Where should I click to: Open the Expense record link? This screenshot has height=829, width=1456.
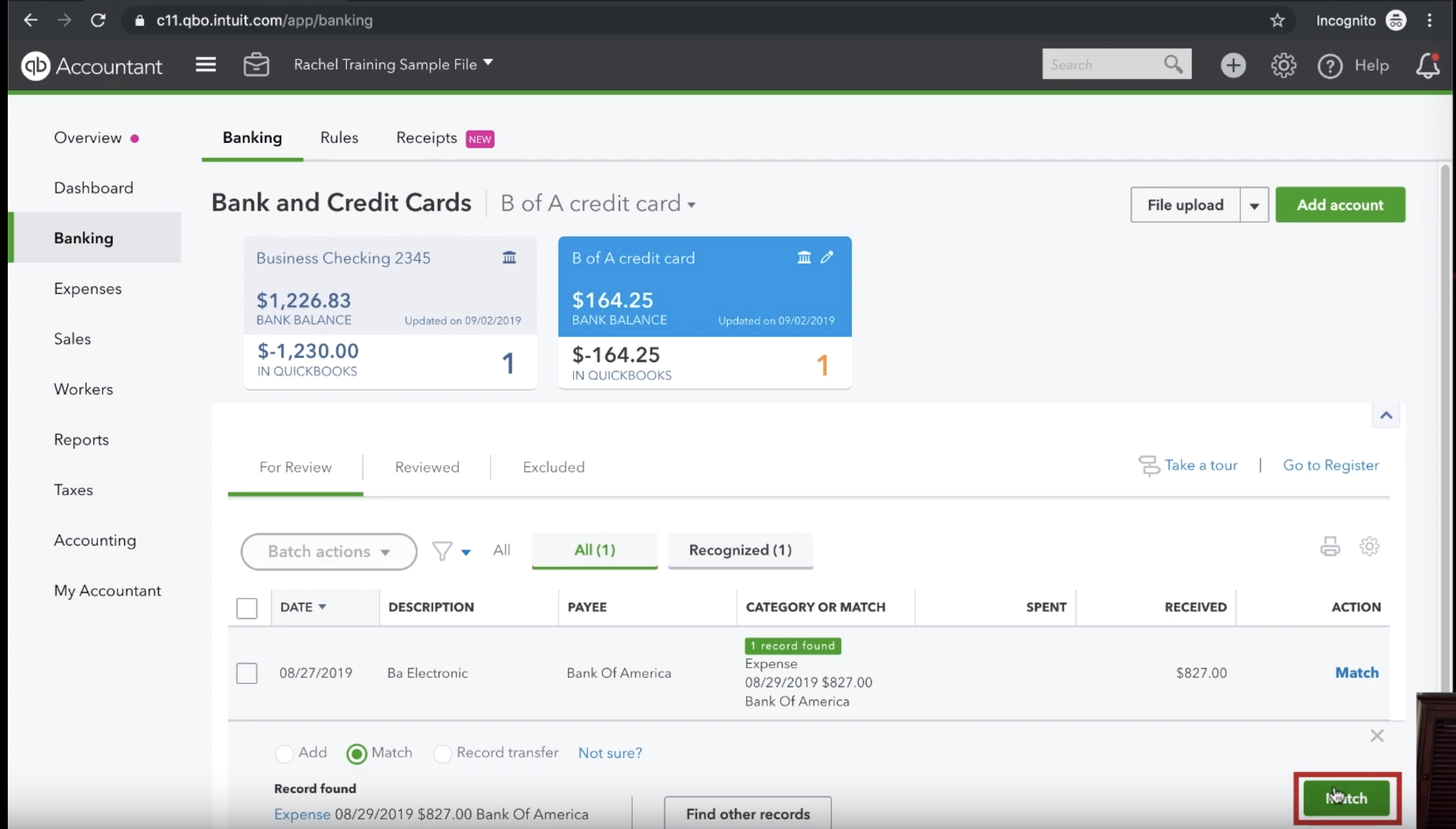[302, 814]
